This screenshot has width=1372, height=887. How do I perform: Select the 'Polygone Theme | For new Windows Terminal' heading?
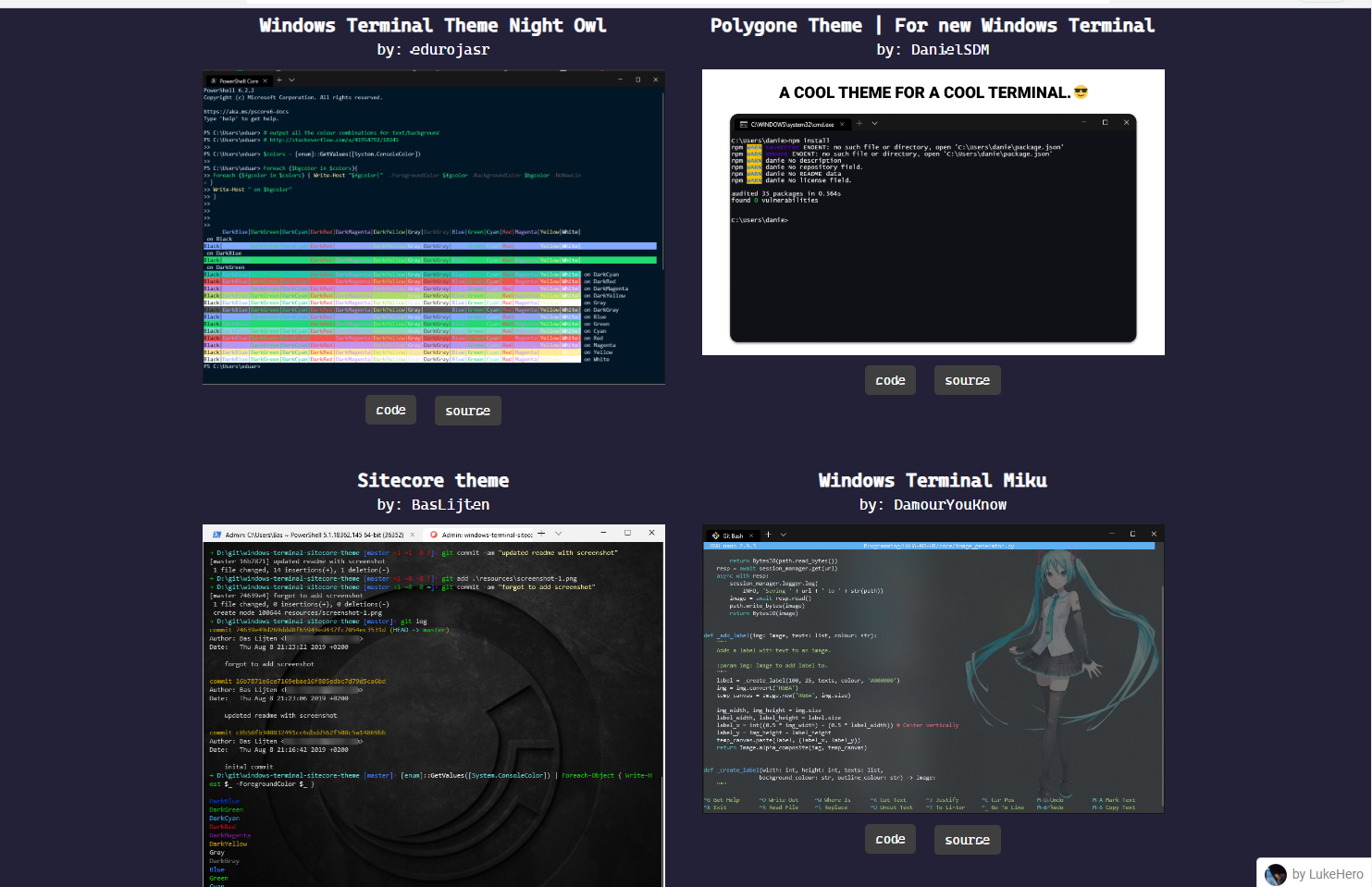[933, 26]
